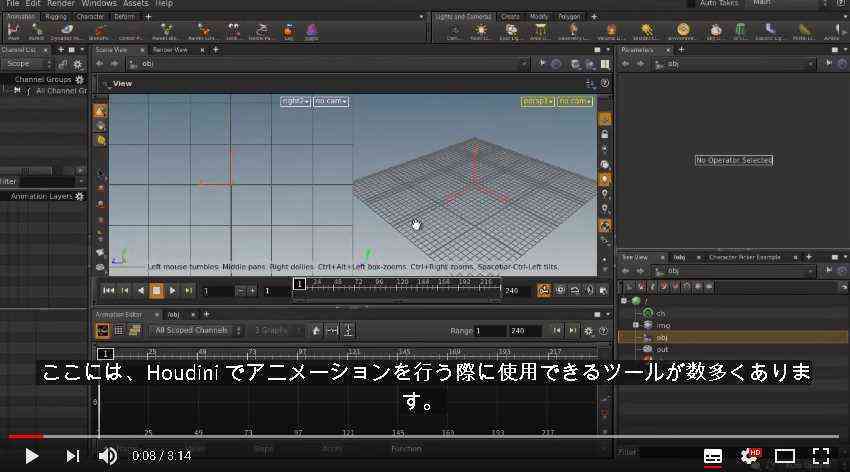The height and width of the screenshot is (472, 850).
Task: Click the Caustic Light shelf tool
Action: [x=770, y=31]
